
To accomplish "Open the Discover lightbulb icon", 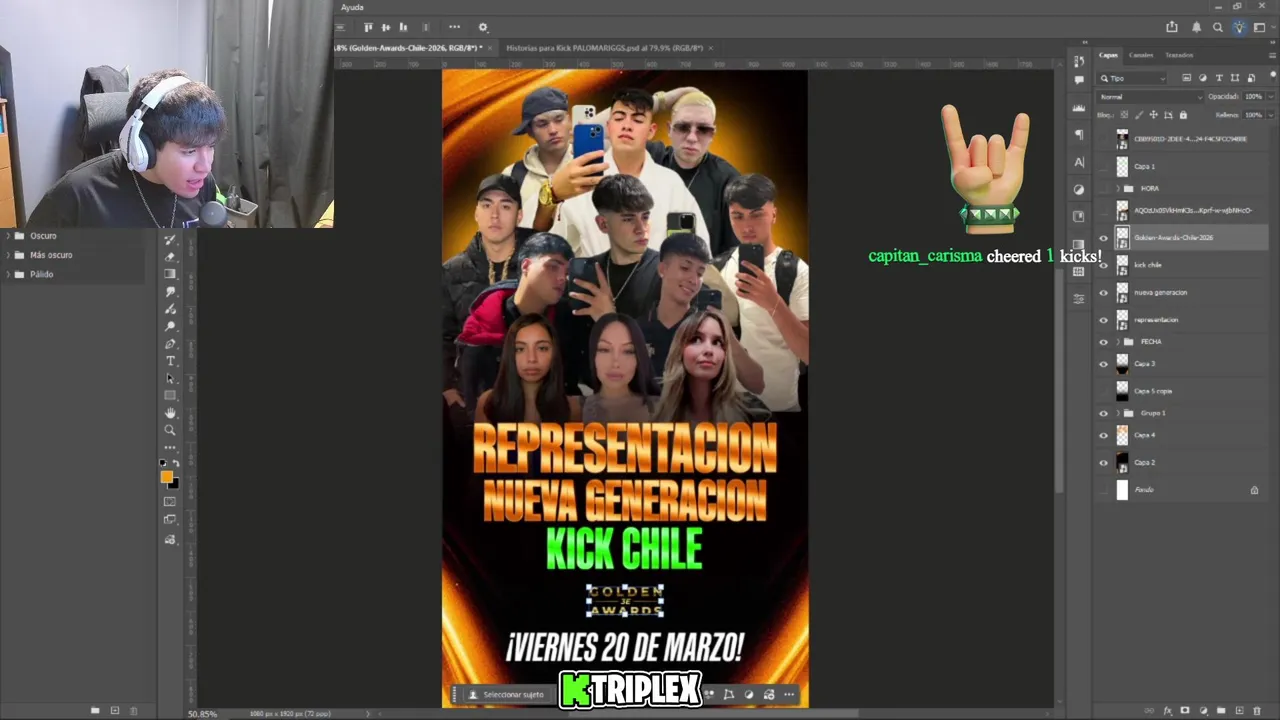I will coord(1239,27).
